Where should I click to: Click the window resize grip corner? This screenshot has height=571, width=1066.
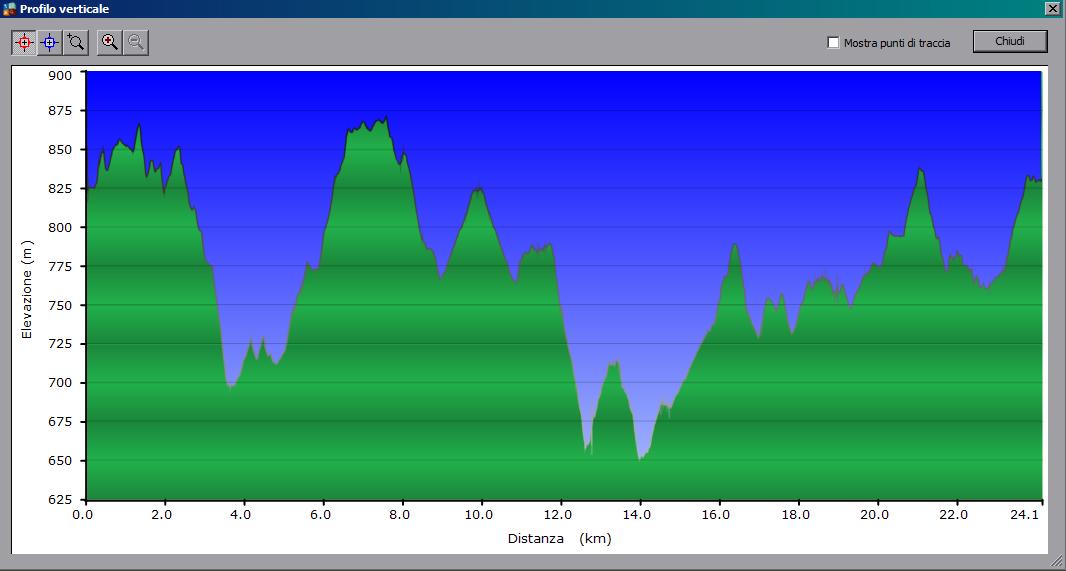click(1055, 560)
